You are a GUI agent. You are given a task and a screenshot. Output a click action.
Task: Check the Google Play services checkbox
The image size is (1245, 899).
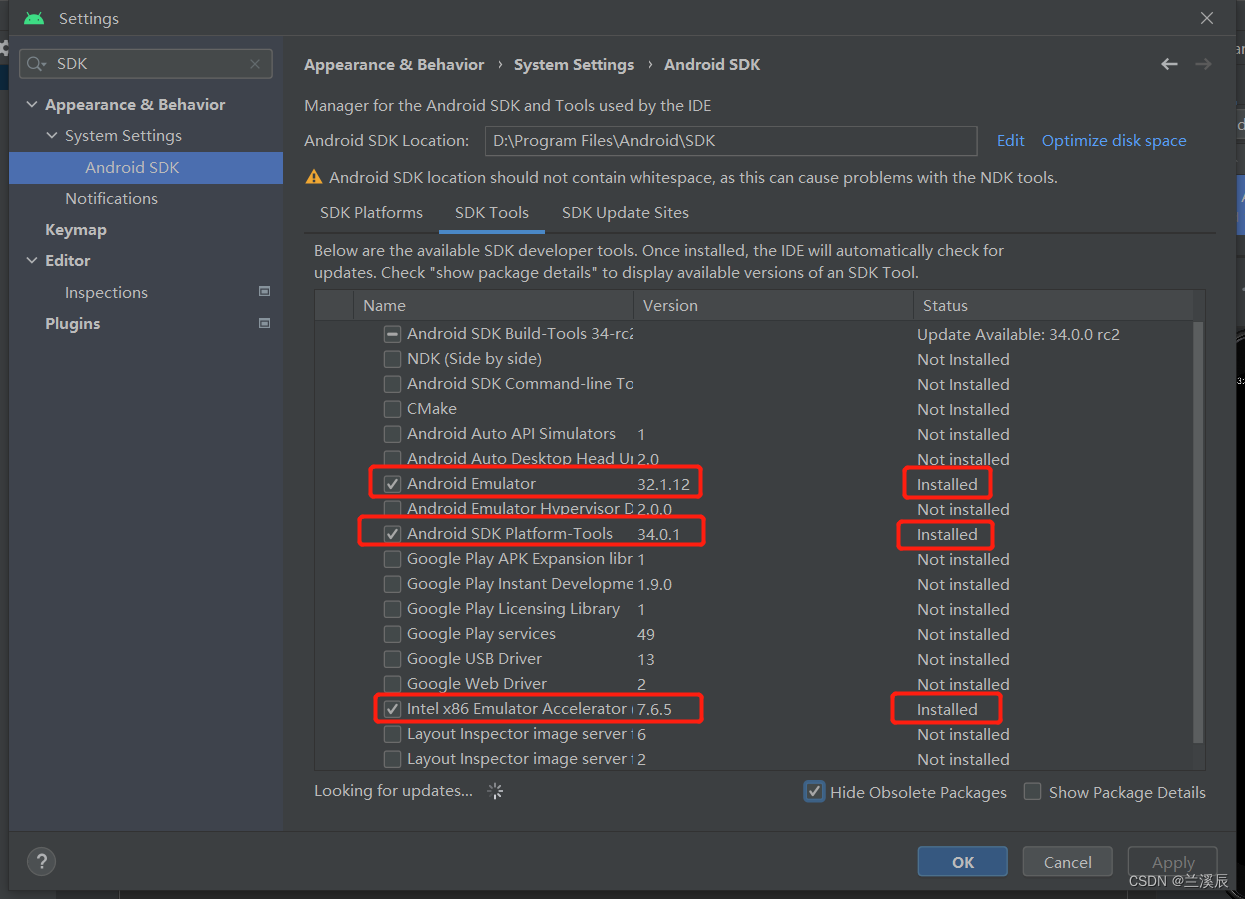pos(392,634)
